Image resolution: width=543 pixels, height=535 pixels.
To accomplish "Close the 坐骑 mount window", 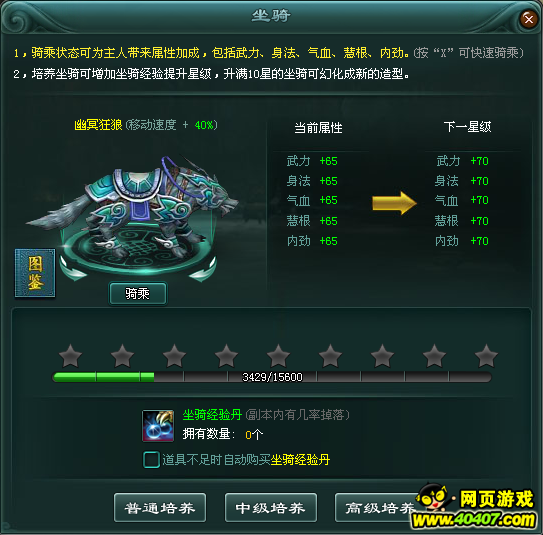I will (528, 19).
